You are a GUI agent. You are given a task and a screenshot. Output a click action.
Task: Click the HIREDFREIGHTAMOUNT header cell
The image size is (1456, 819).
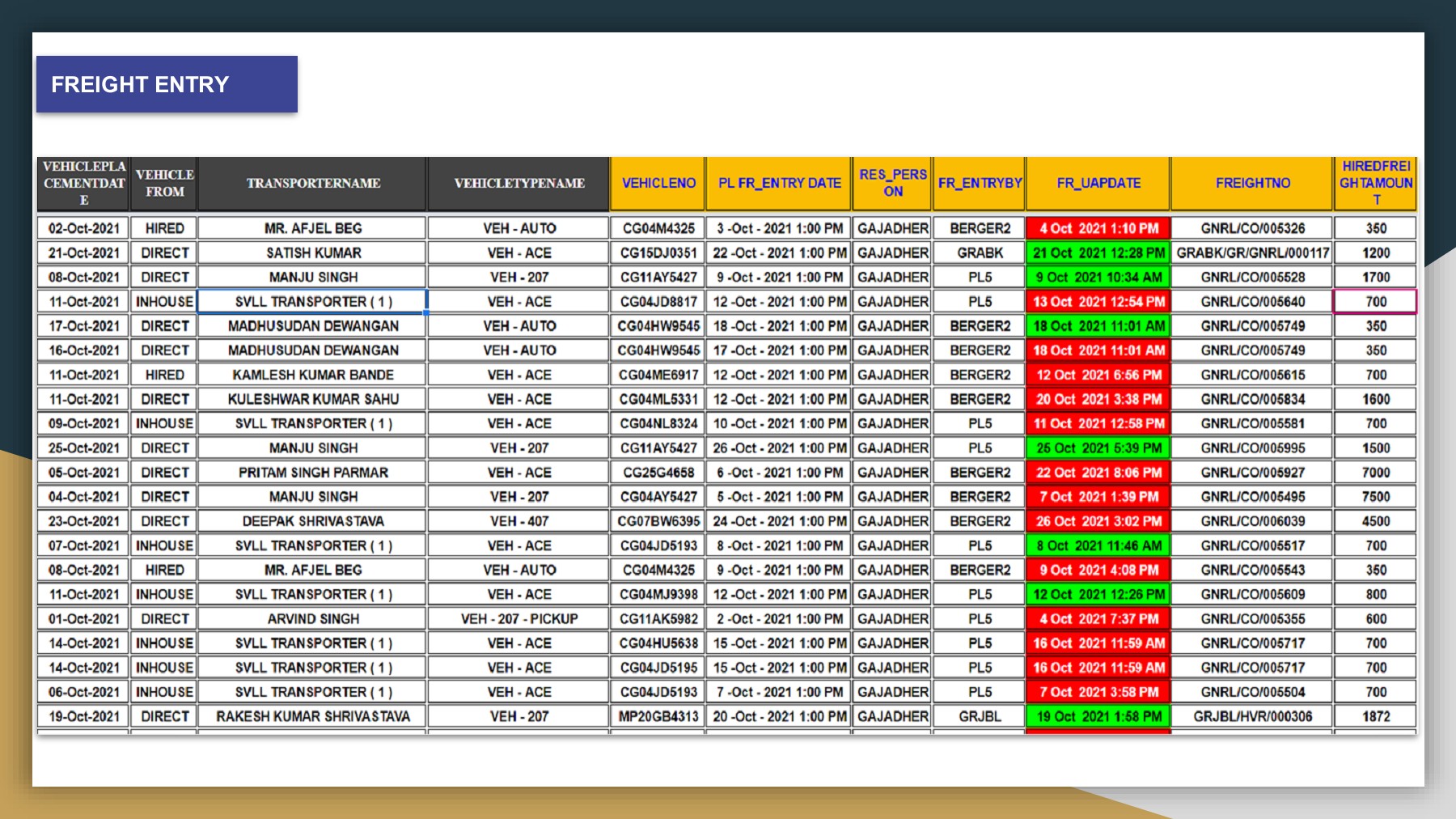pyautogui.click(x=1376, y=184)
